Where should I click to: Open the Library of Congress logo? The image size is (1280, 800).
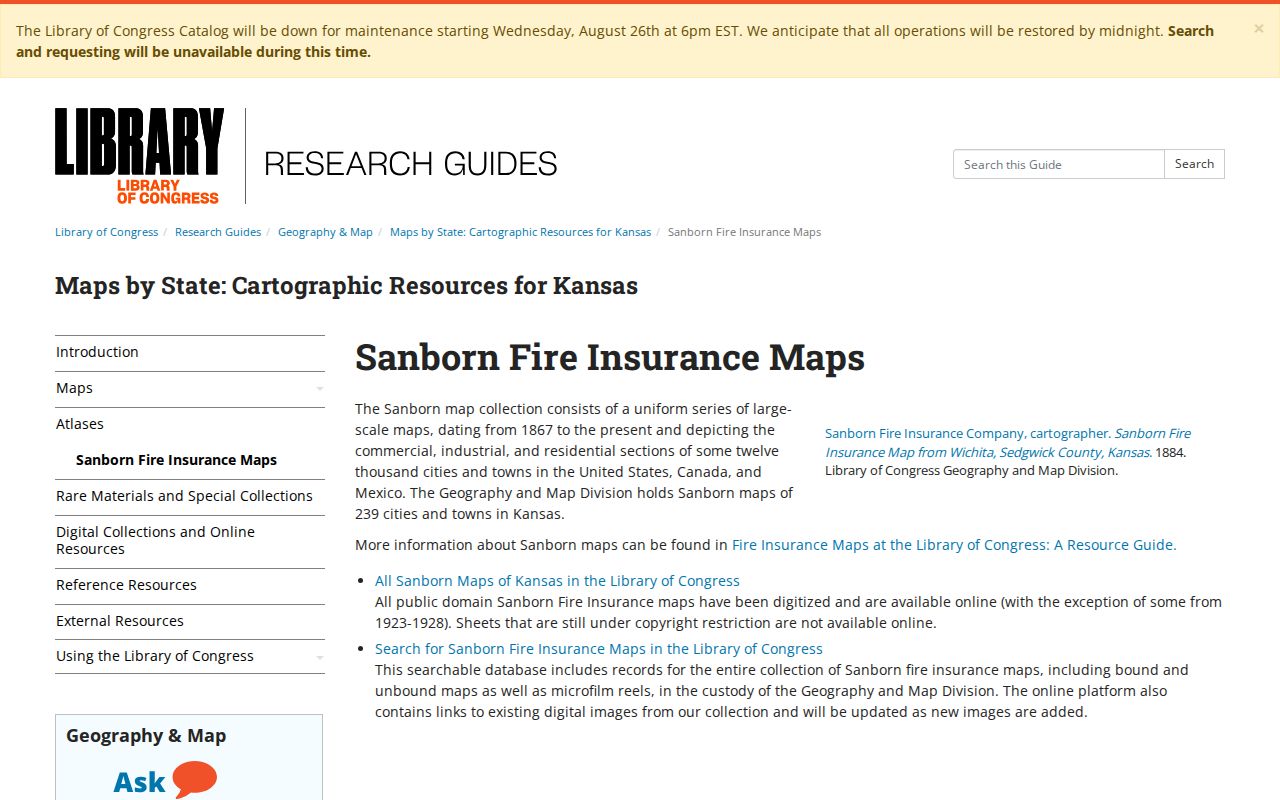coord(140,156)
